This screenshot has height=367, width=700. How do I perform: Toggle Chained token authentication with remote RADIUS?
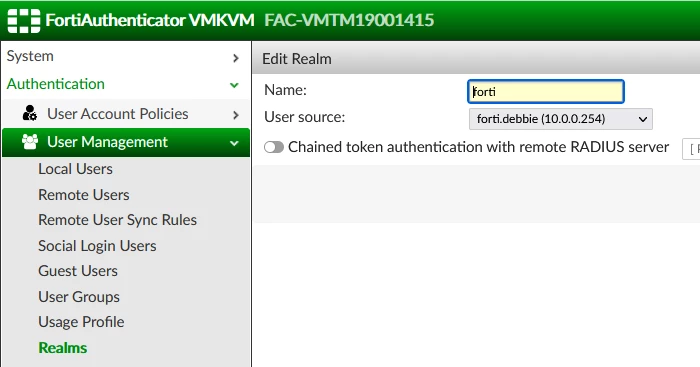[x=274, y=147]
